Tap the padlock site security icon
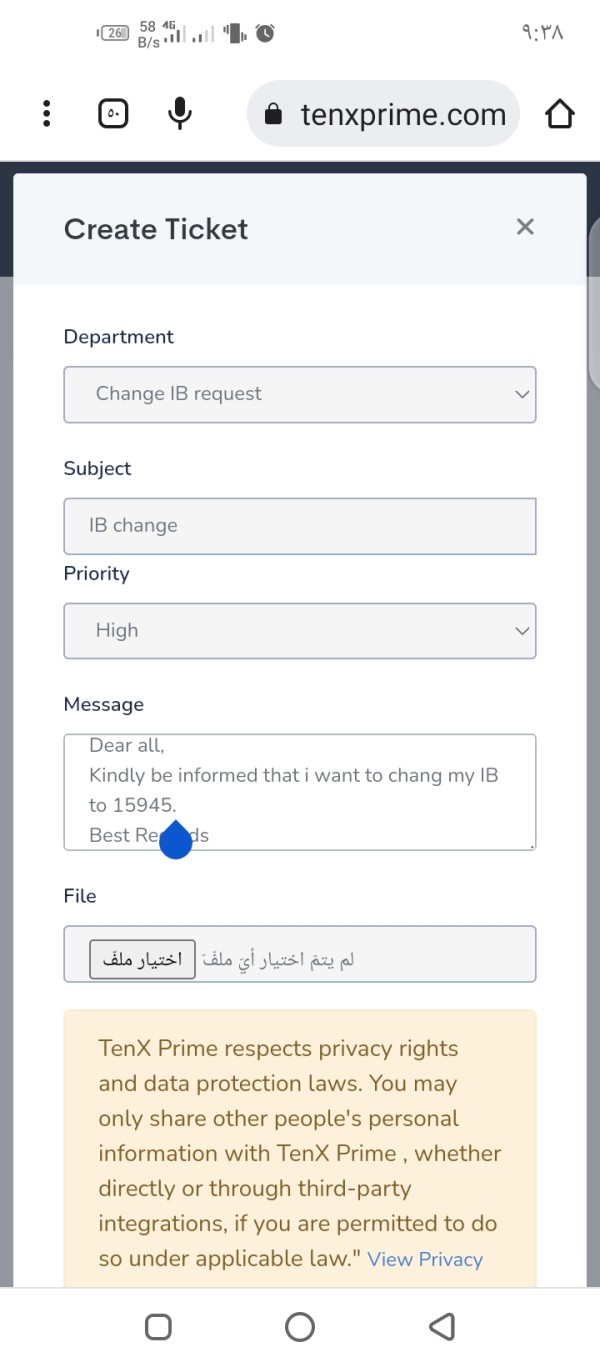Viewport: 600px width, 1367px height. (x=273, y=114)
